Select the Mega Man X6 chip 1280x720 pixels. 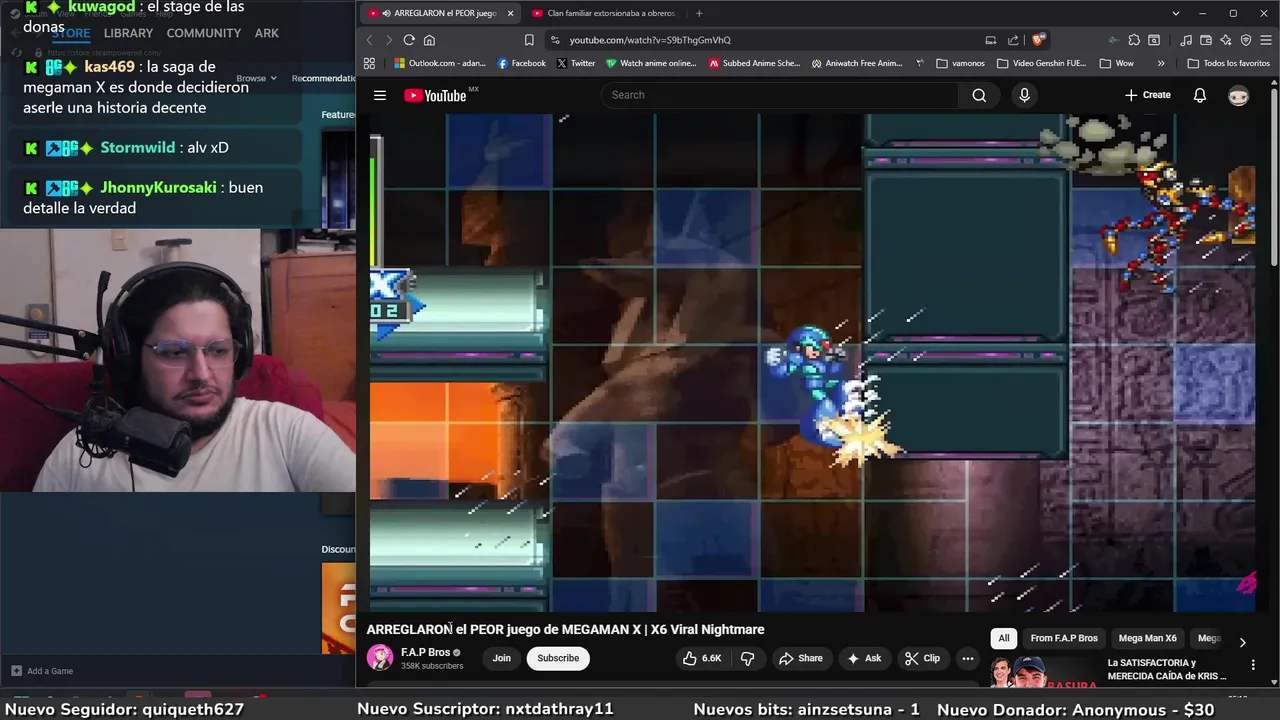[x=1147, y=638]
